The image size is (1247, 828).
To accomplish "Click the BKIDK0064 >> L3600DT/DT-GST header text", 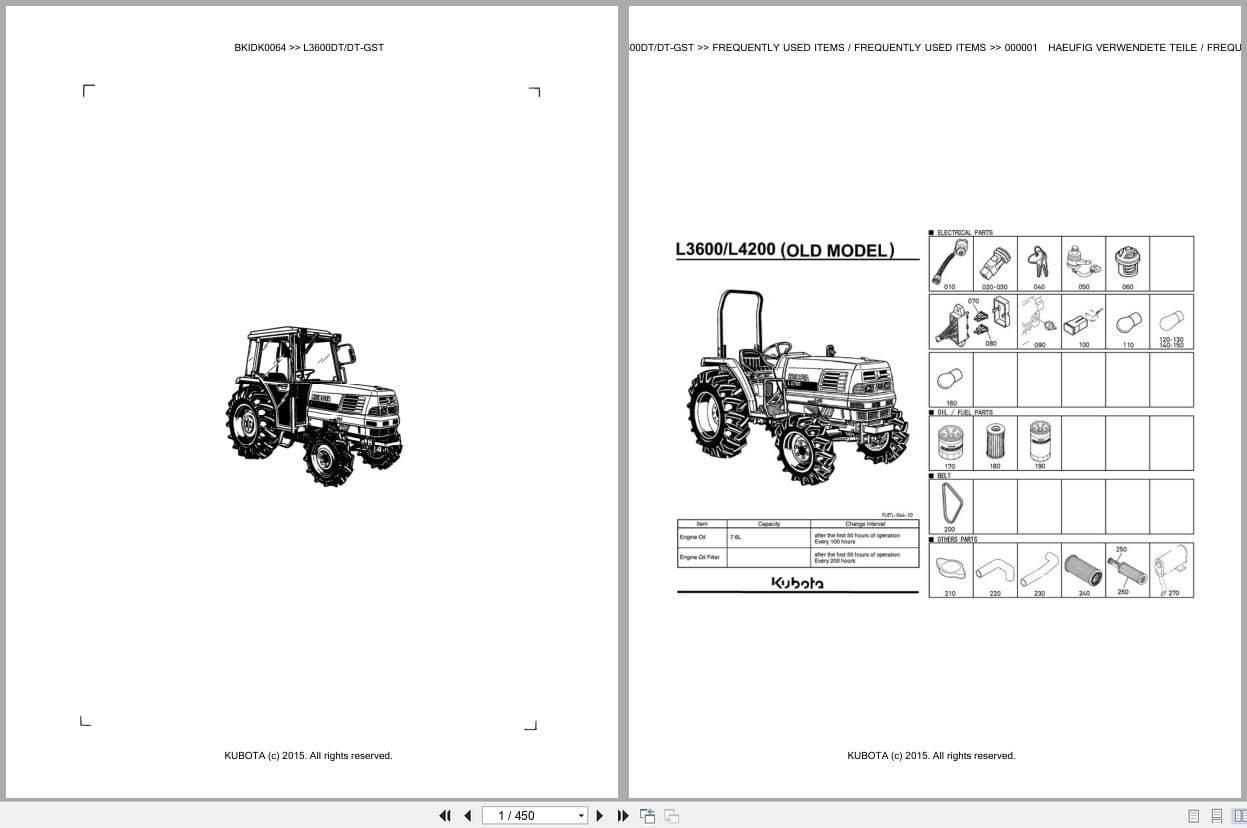I will (x=309, y=48).
